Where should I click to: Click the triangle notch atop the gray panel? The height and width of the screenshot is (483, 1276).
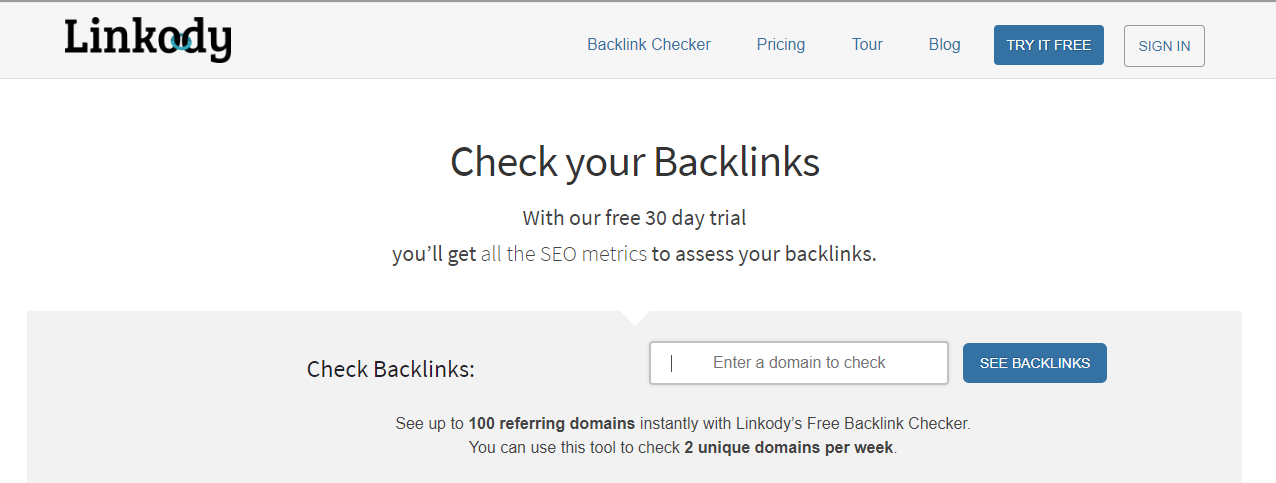point(634,317)
